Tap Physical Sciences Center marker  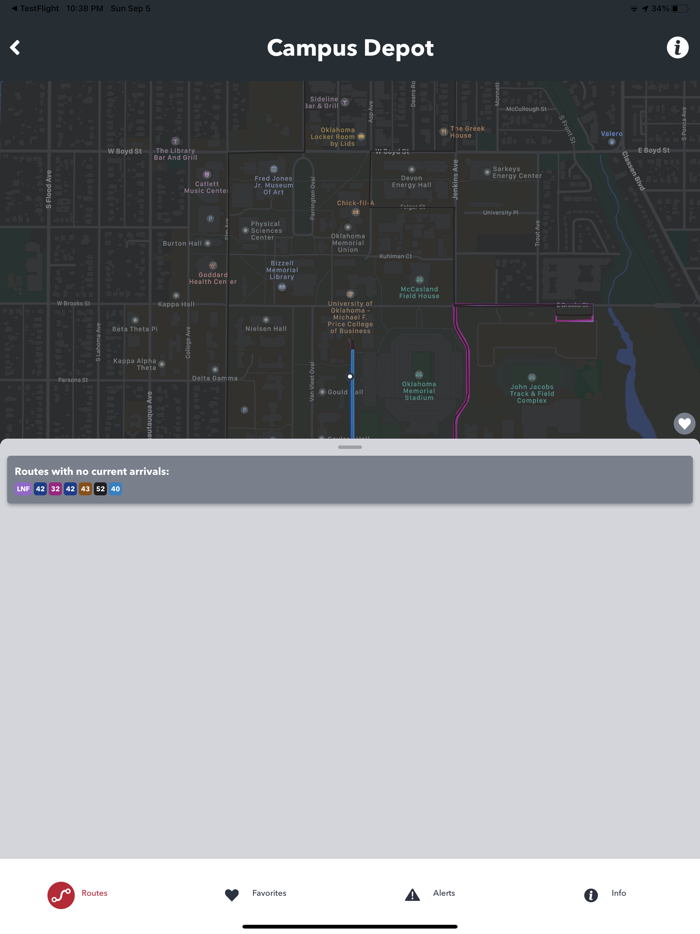pos(245,230)
